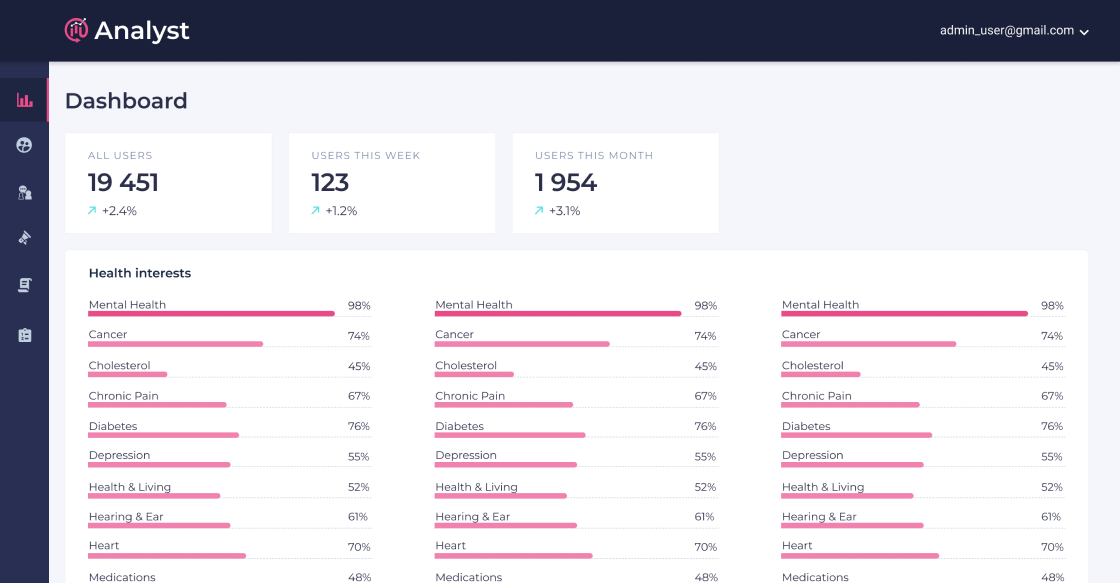Click the Health interests heading
The height and width of the screenshot is (583, 1120).
(140, 273)
